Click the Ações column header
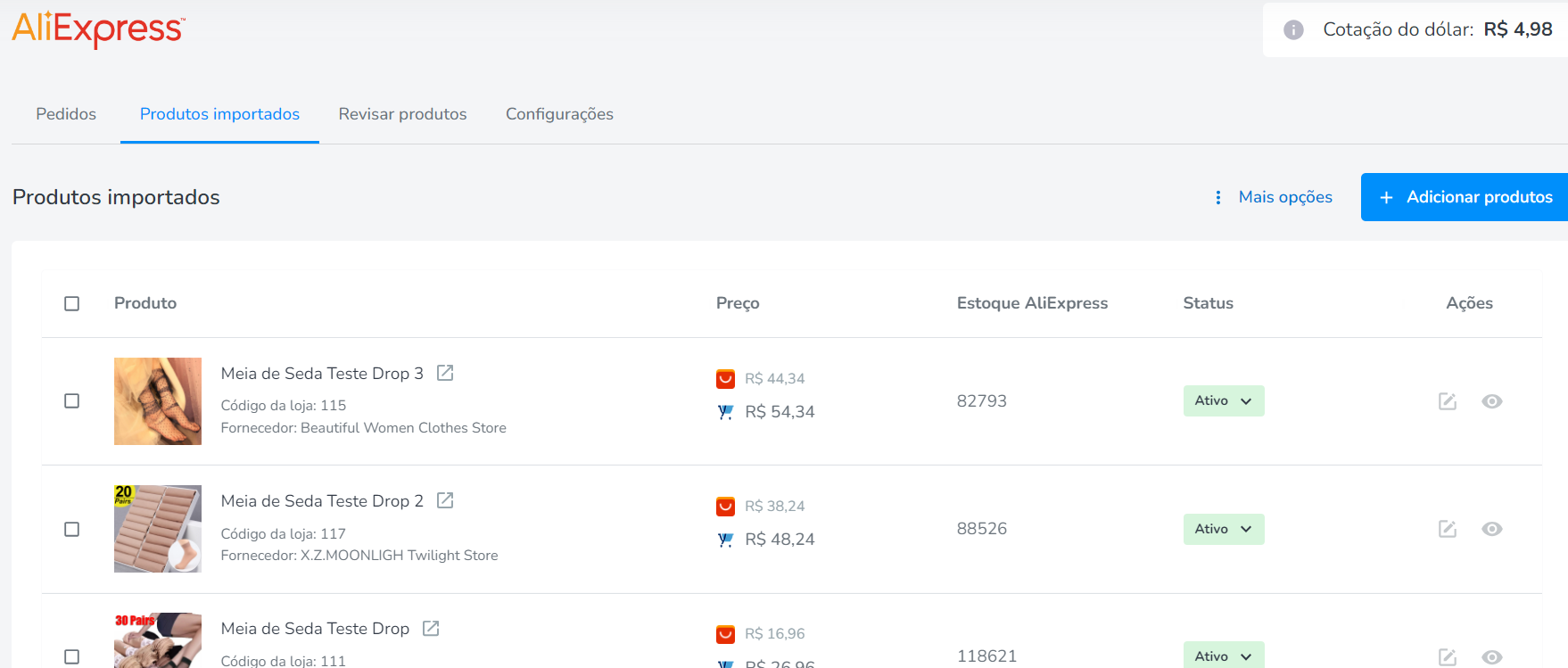 tap(1469, 303)
